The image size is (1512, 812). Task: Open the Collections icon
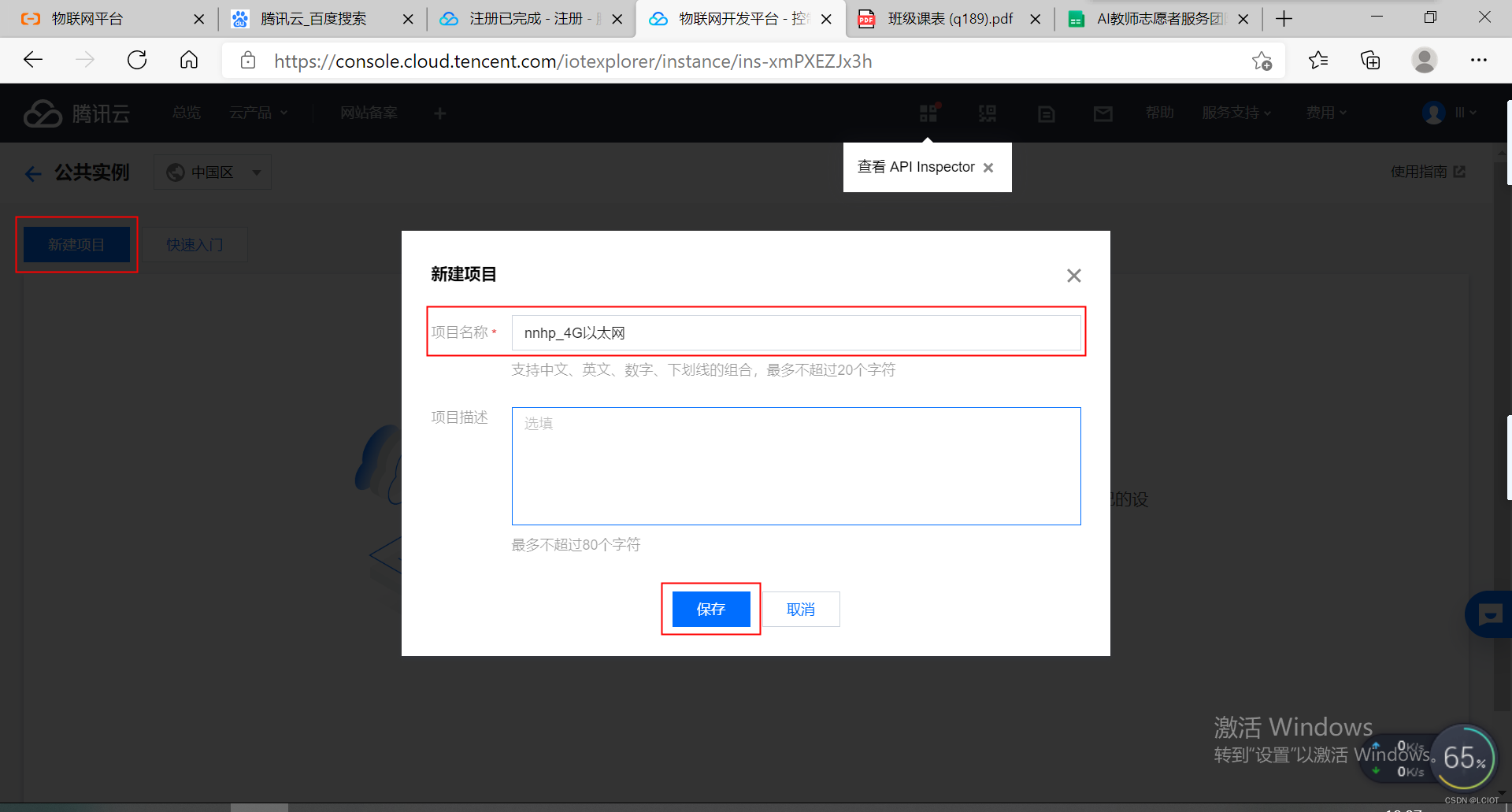tap(1370, 60)
